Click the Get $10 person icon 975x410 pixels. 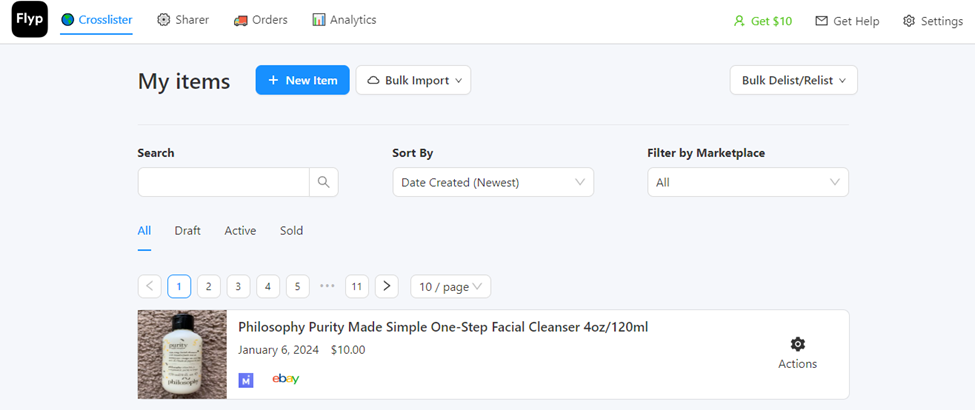[x=739, y=21]
